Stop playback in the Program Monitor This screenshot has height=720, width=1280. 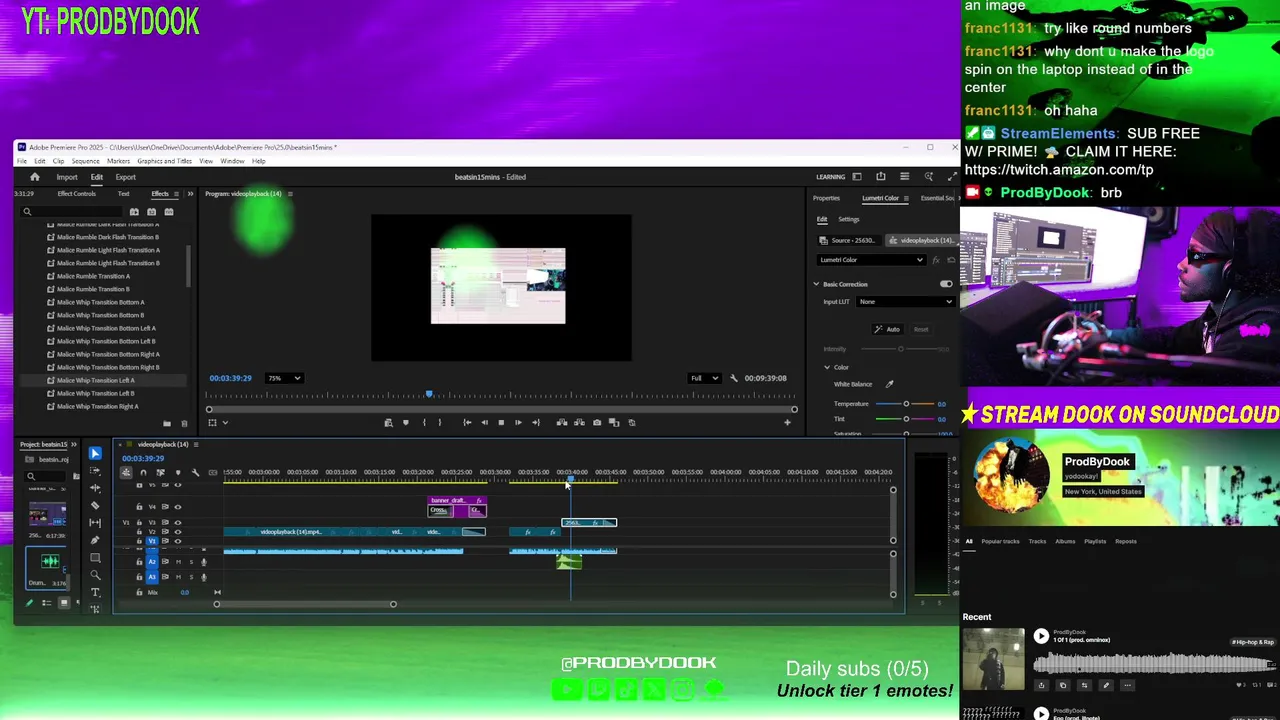(x=501, y=422)
